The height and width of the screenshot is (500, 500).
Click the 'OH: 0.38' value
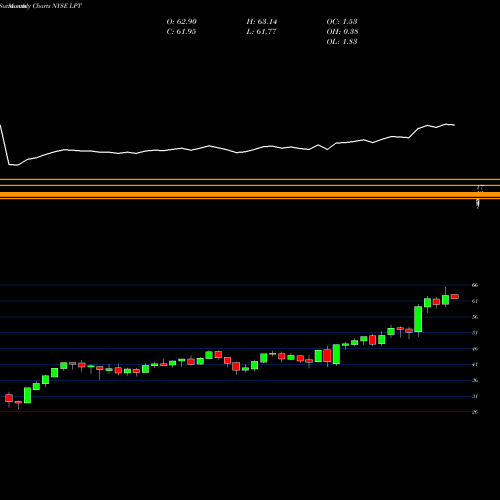click(x=342, y=32)
